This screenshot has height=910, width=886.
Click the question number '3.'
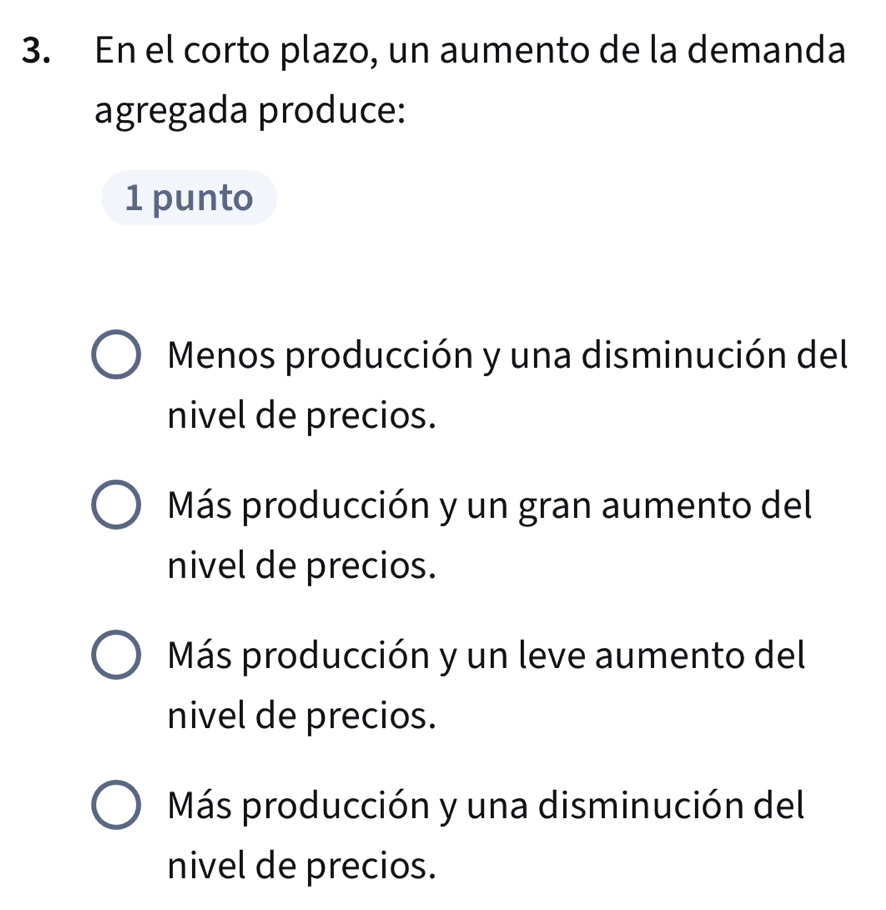pos(37,49)
